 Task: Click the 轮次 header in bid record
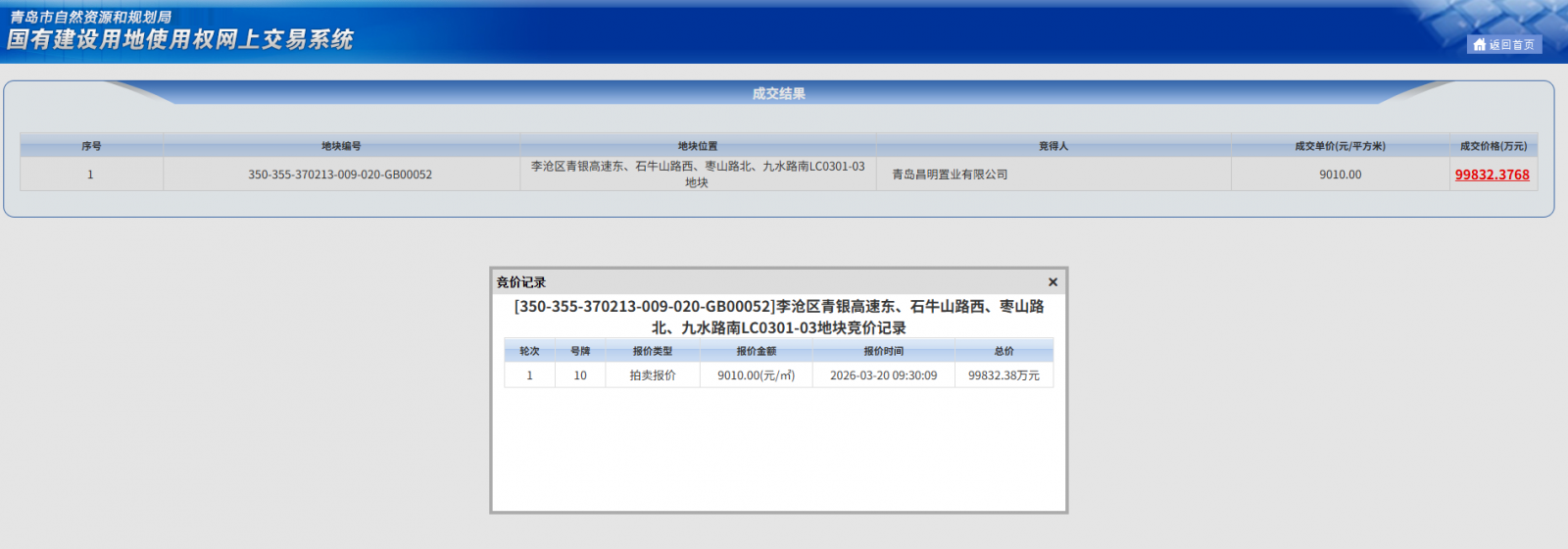click(529, 351)
